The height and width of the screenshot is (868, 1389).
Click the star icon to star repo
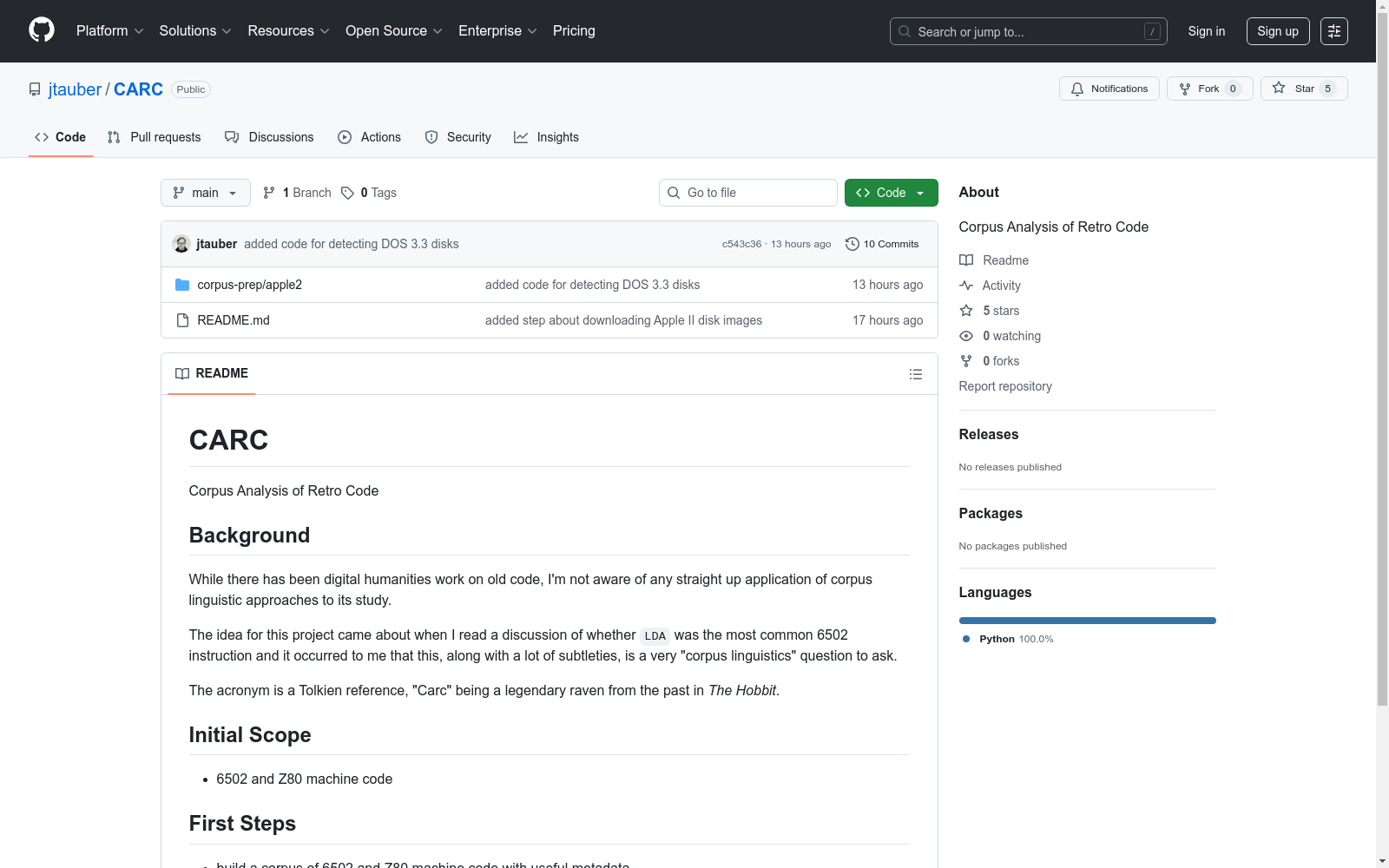(x=1279, y=88)
